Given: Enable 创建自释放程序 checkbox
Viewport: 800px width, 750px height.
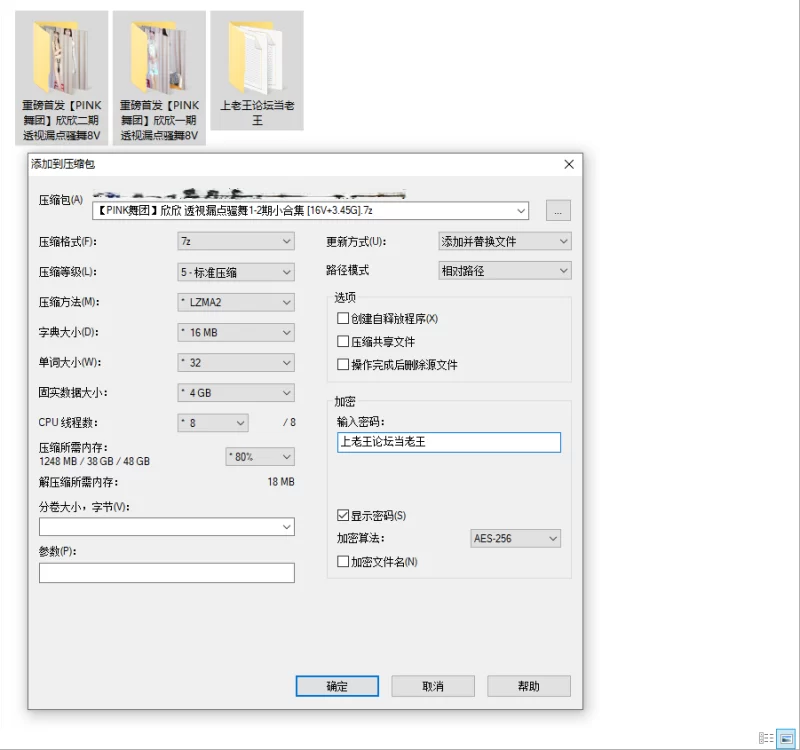Looking at the screenshot, I should tap(343, 318).
